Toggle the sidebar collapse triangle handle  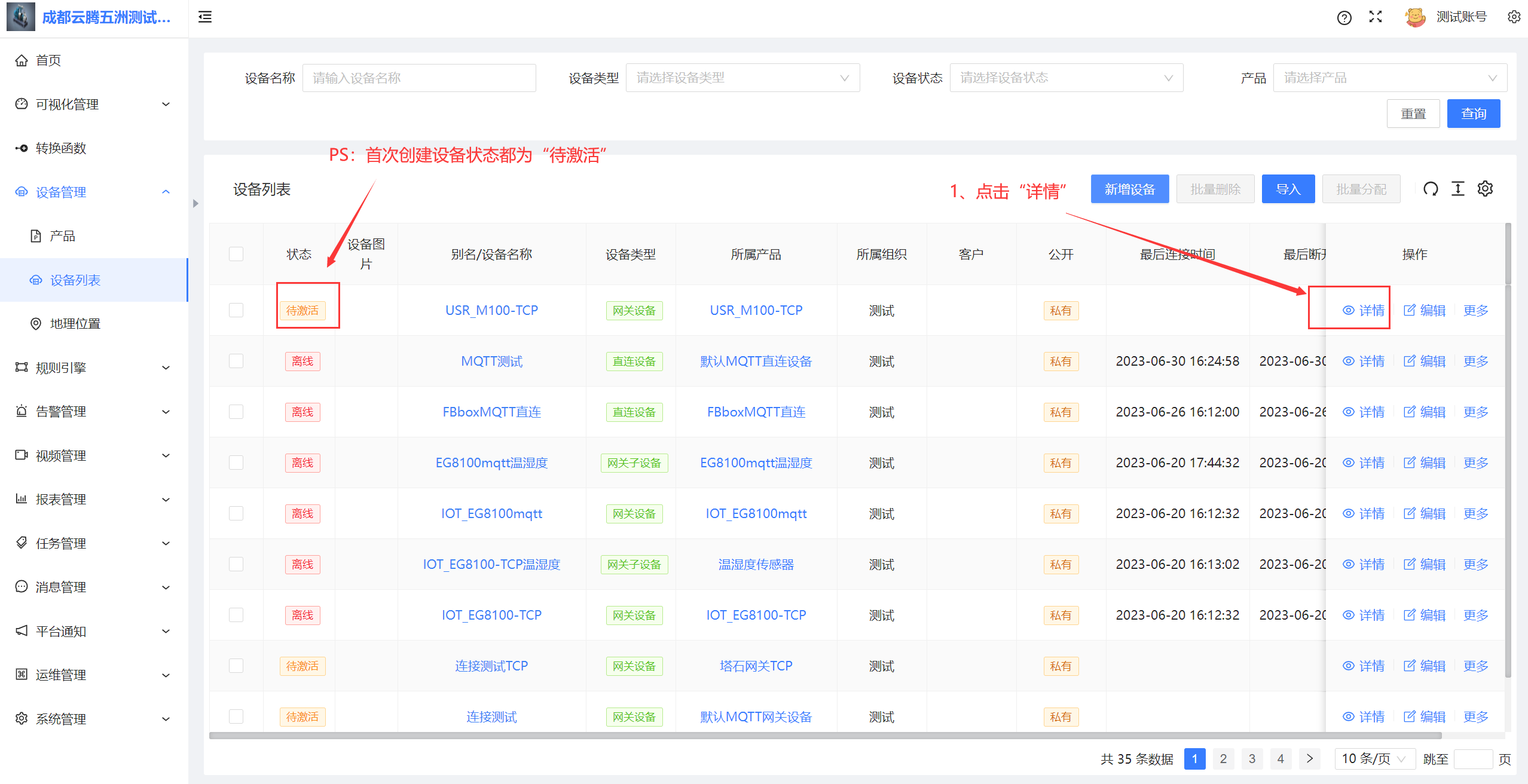[195, 203]
